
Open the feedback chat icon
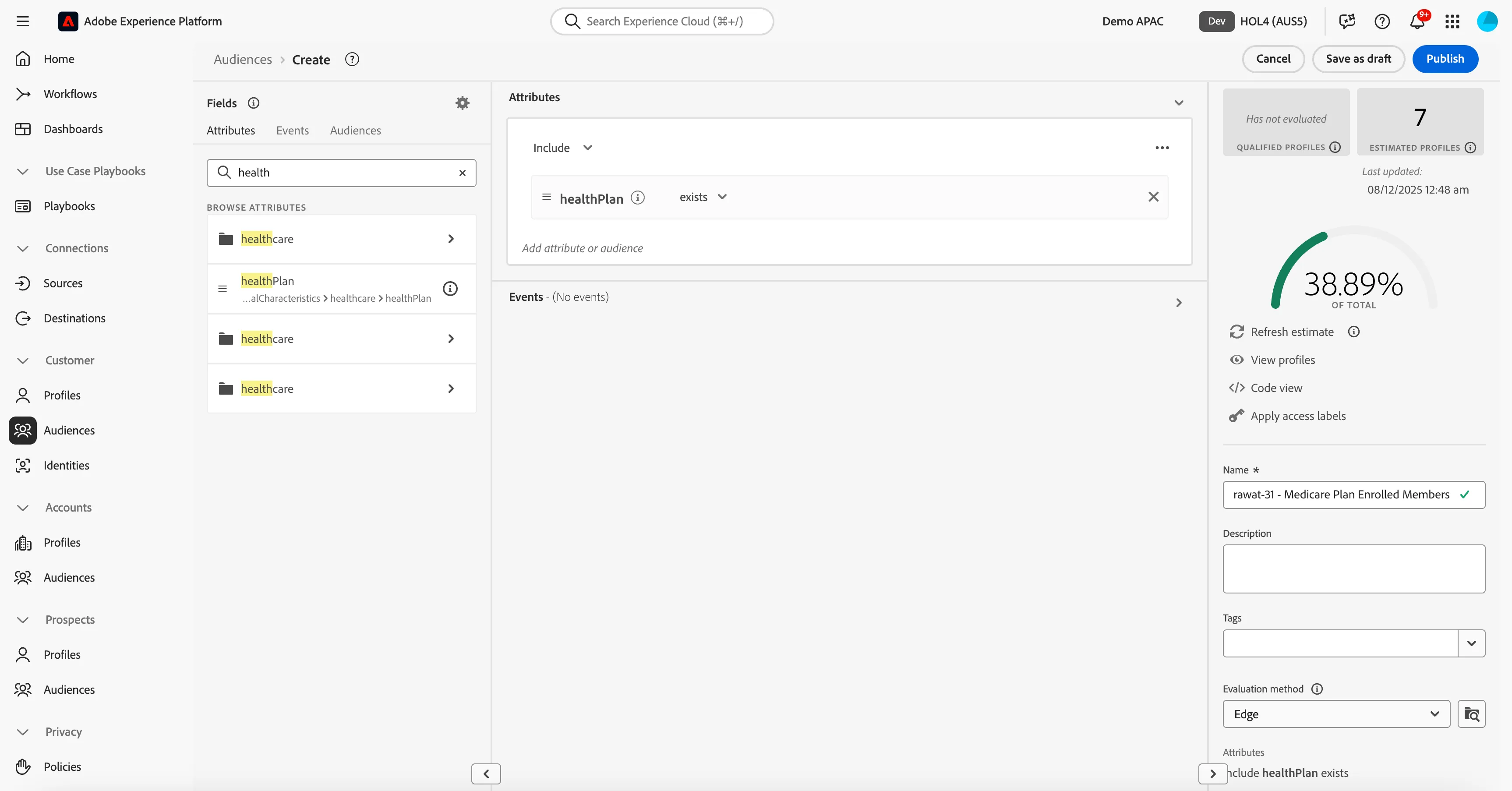point(1348,21)
